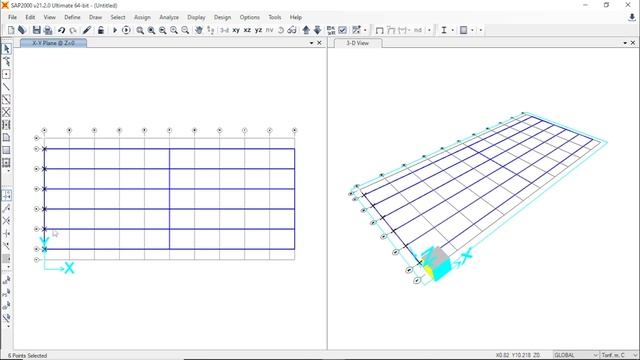Click the download arrow icon at top right

coord(632,17)
